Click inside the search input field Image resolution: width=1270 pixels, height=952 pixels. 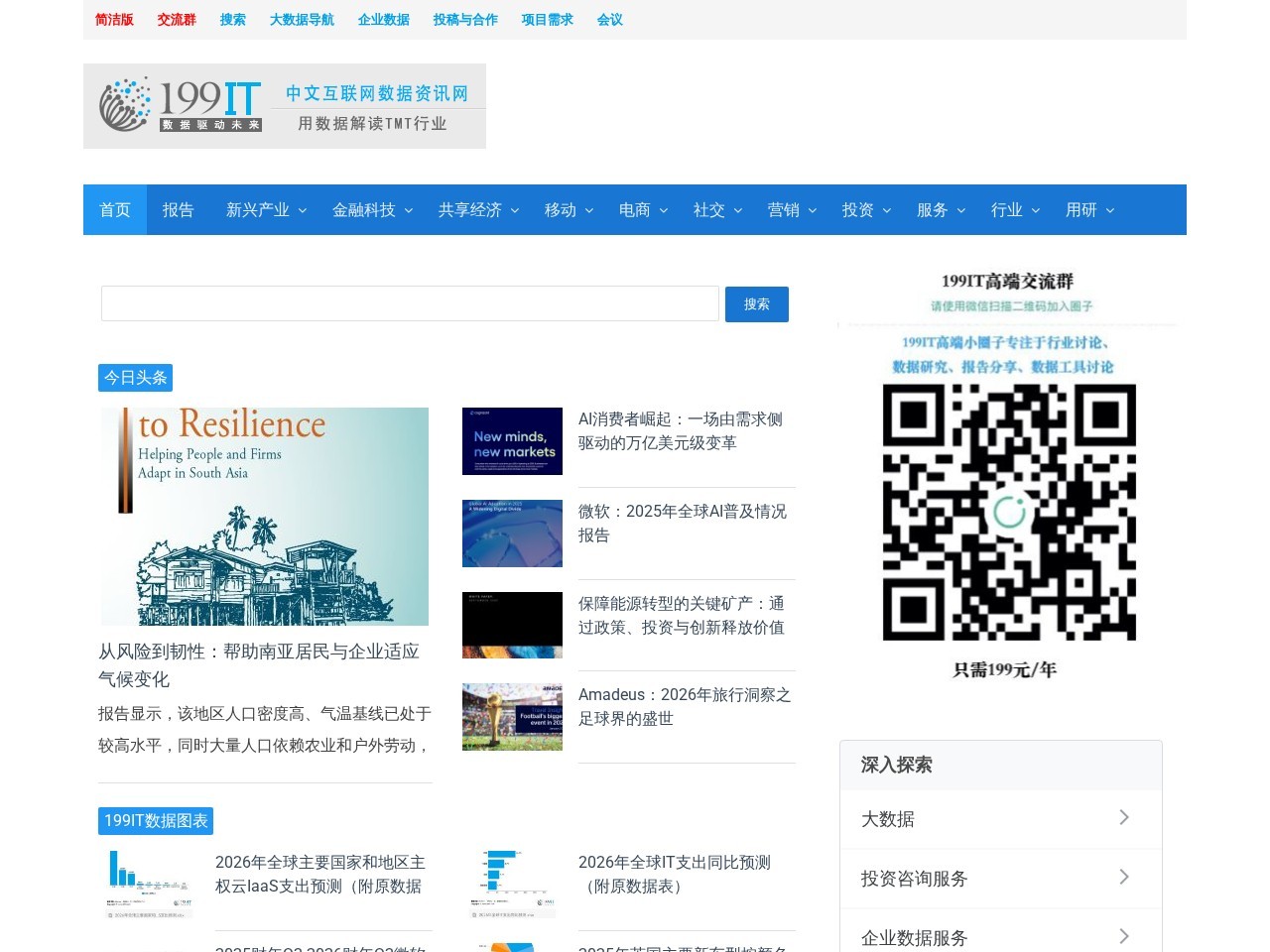[410, 303]
